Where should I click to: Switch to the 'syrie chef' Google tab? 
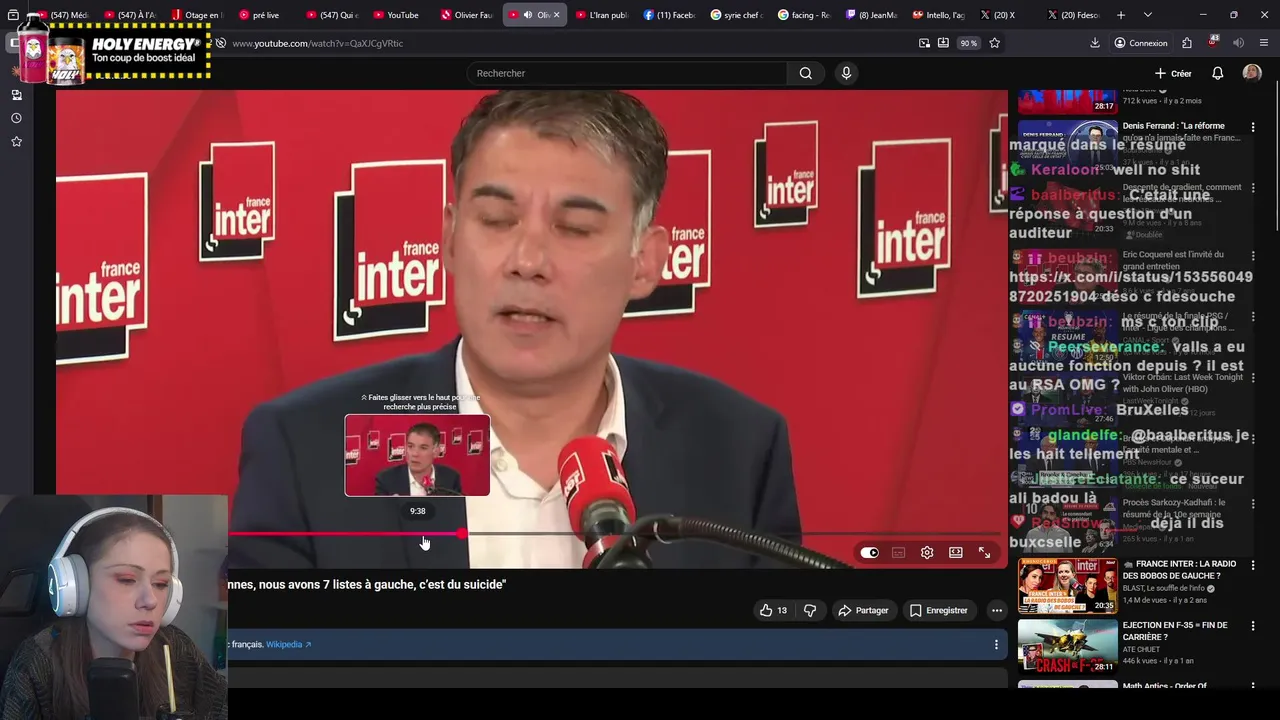[738, 15]
